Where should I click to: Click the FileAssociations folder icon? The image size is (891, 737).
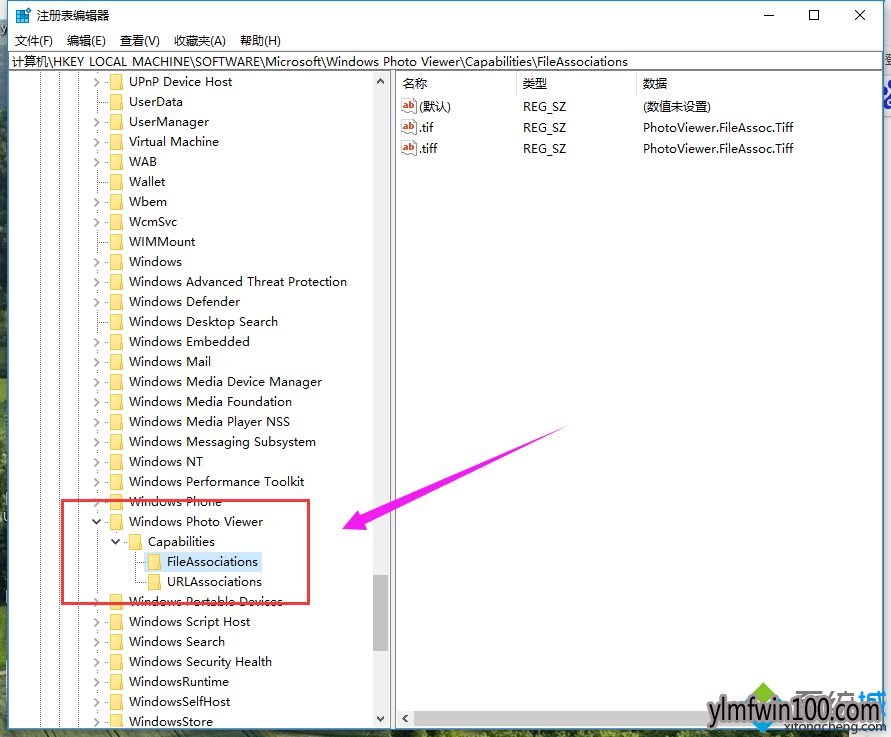point(154,562)
